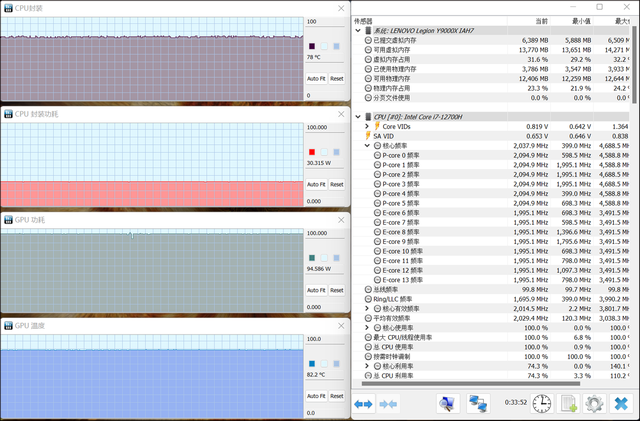The width and height of the screenshot is (640, 421).
Task: Click the network monitors remote icon
Action: (478, 404)
